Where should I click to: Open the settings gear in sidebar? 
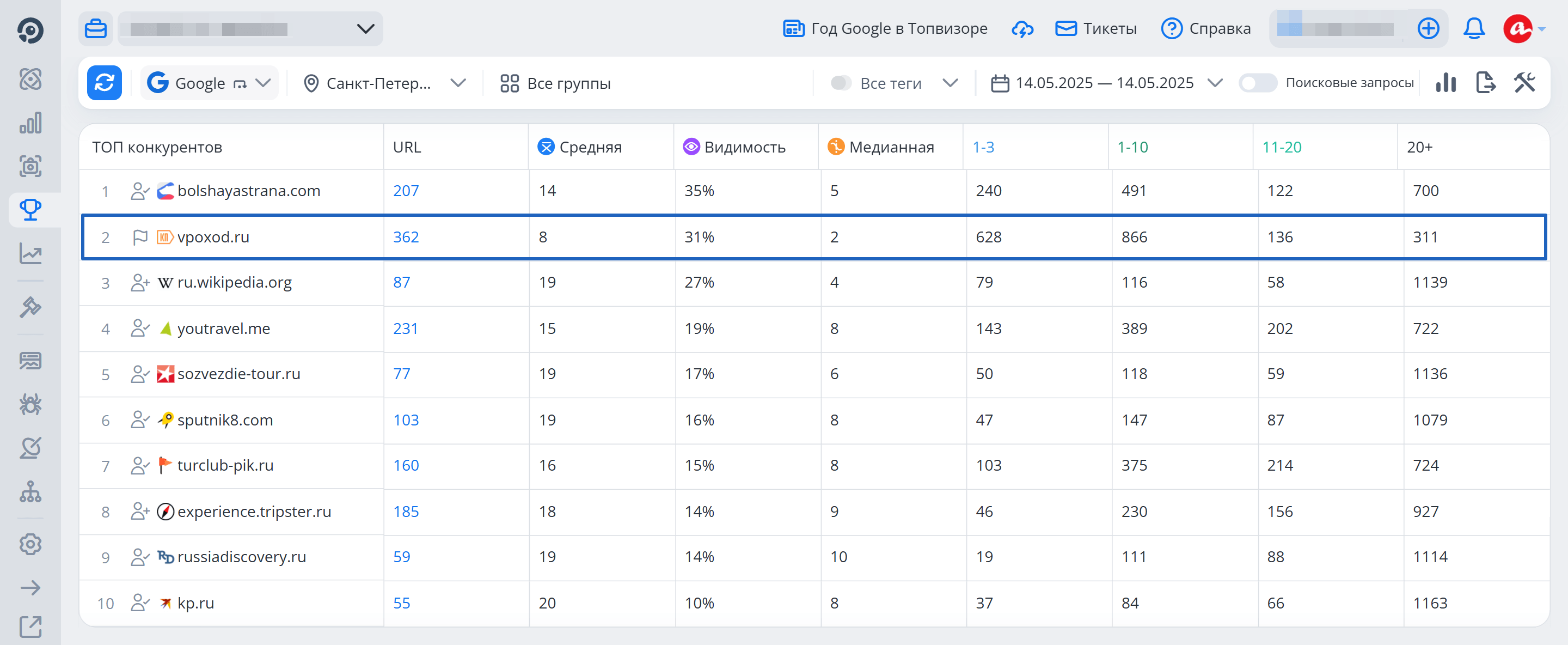tap(30, 544)
